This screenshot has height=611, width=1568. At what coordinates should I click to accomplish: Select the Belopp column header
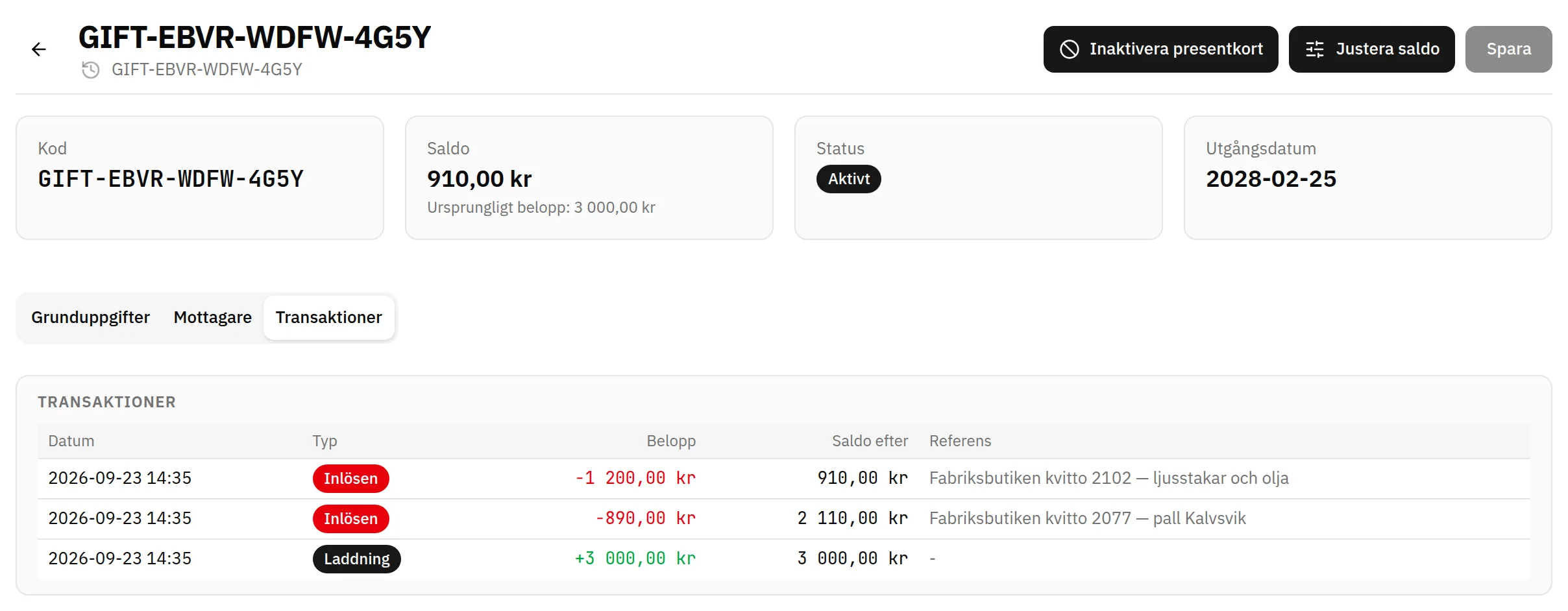tap(671, 441)
